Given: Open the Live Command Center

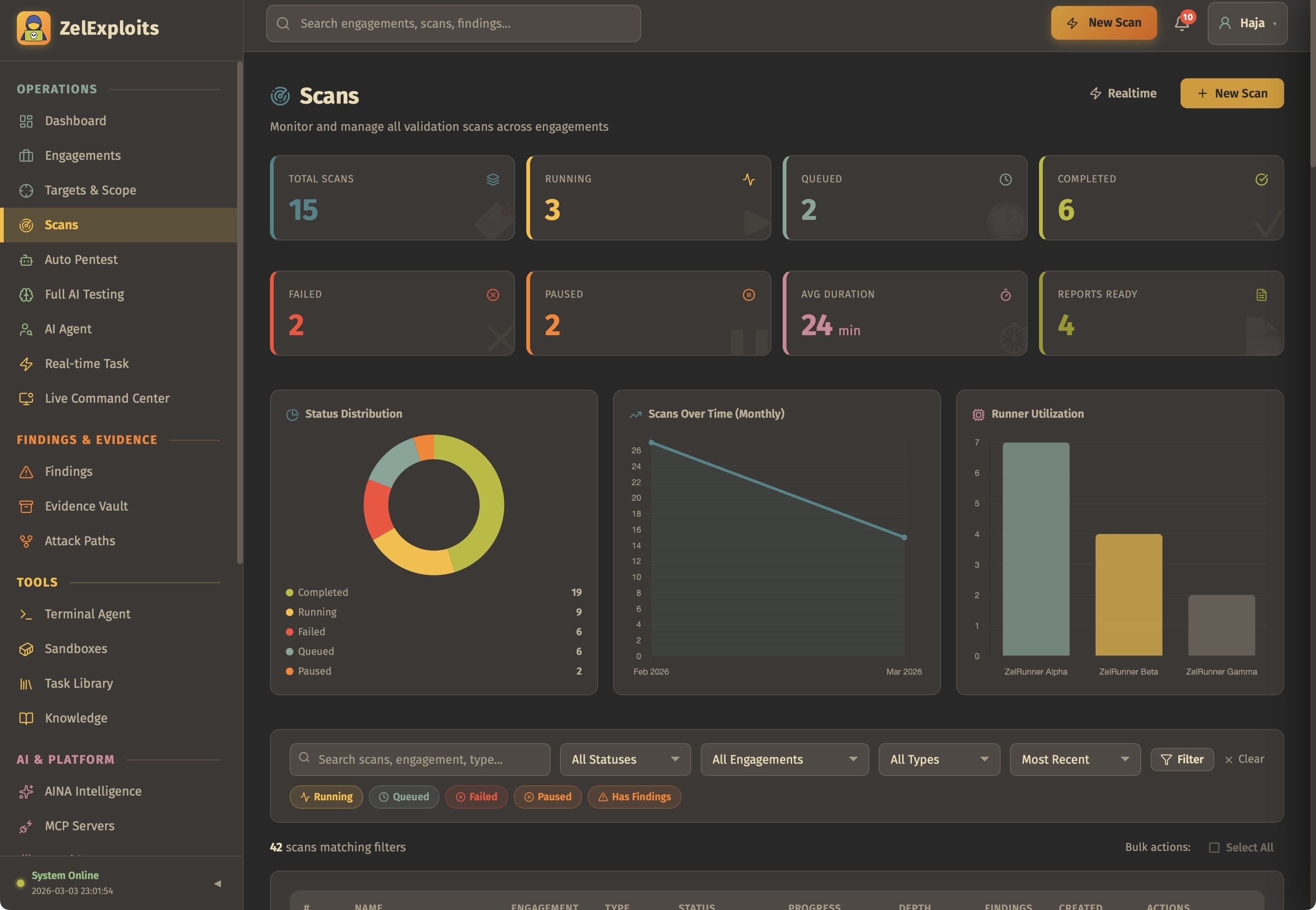Looking at the screenshot, I should pos(107,398).
